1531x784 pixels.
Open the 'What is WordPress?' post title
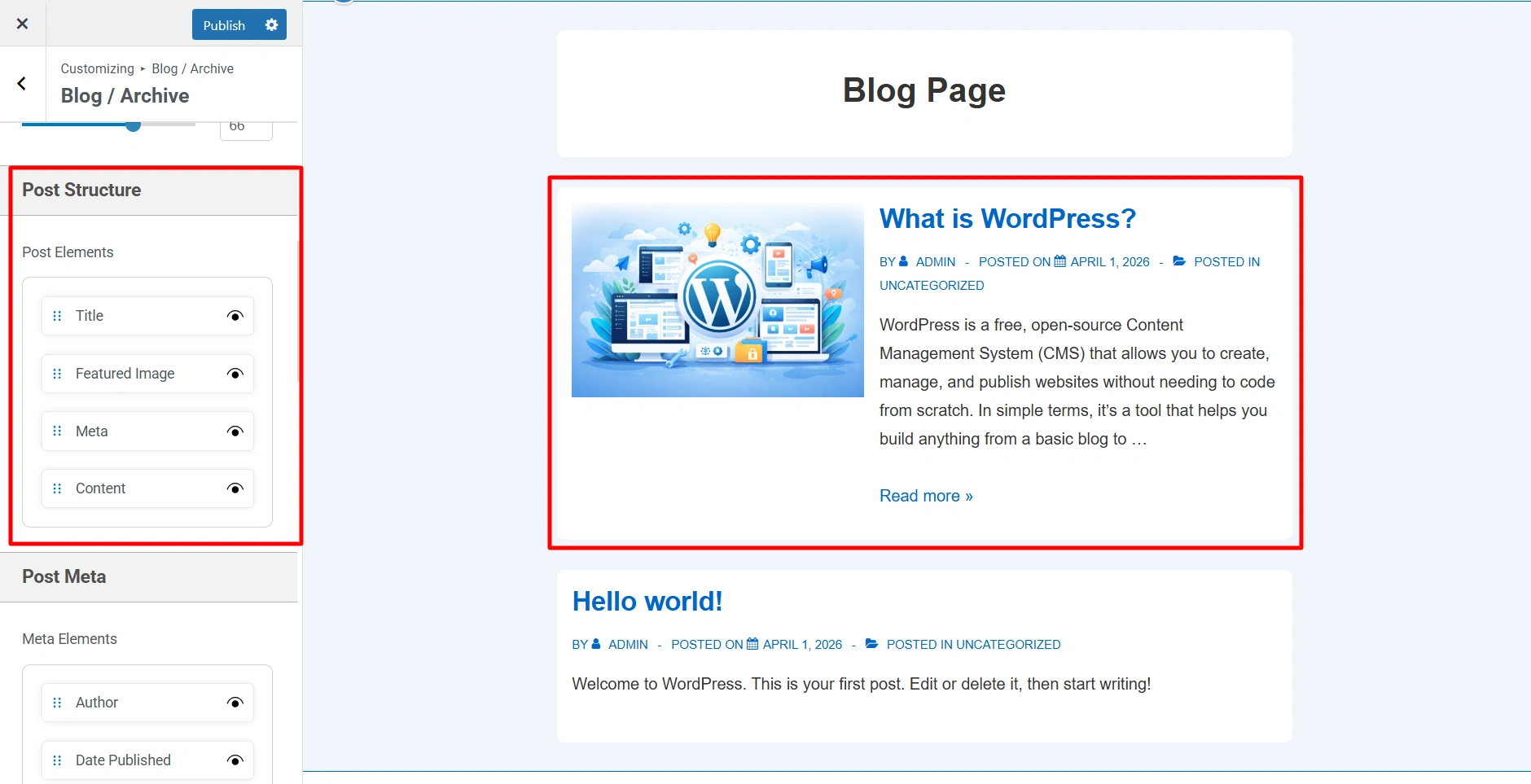[x=1007, y=218]
